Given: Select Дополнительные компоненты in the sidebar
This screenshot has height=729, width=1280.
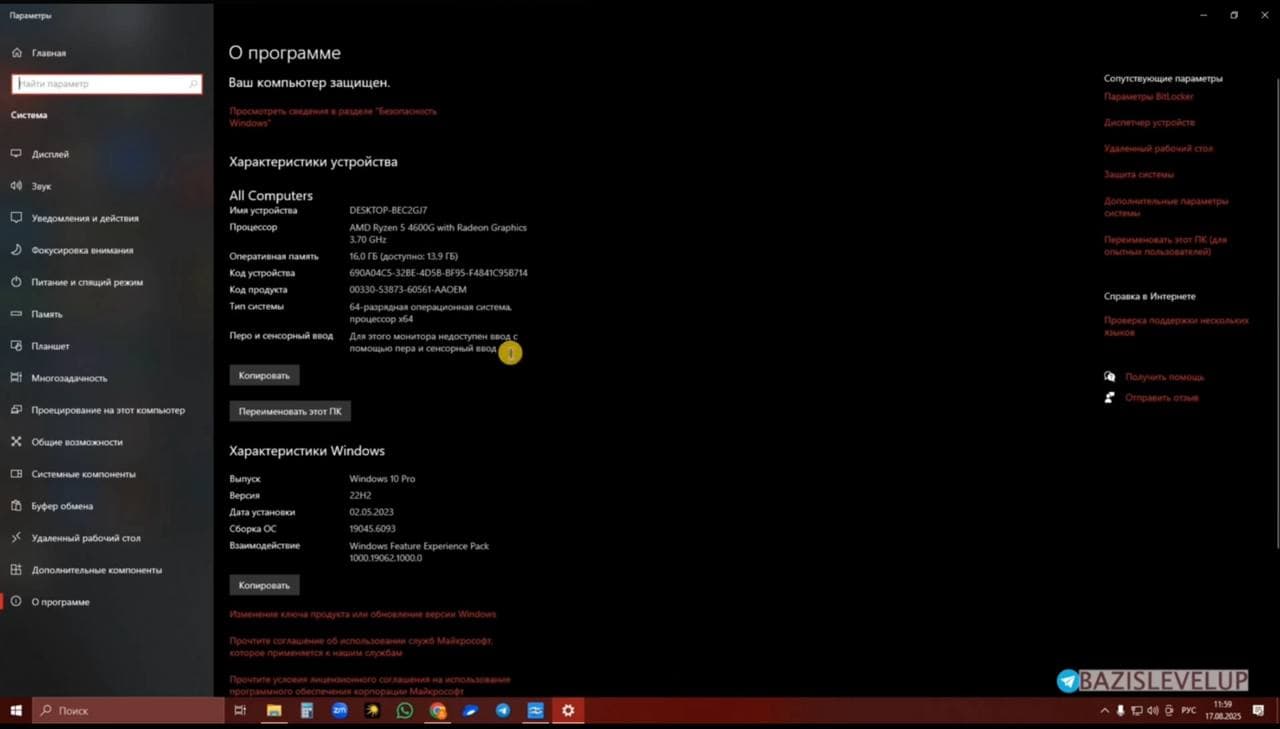Looking at the screenshot, I should point(86,570).
